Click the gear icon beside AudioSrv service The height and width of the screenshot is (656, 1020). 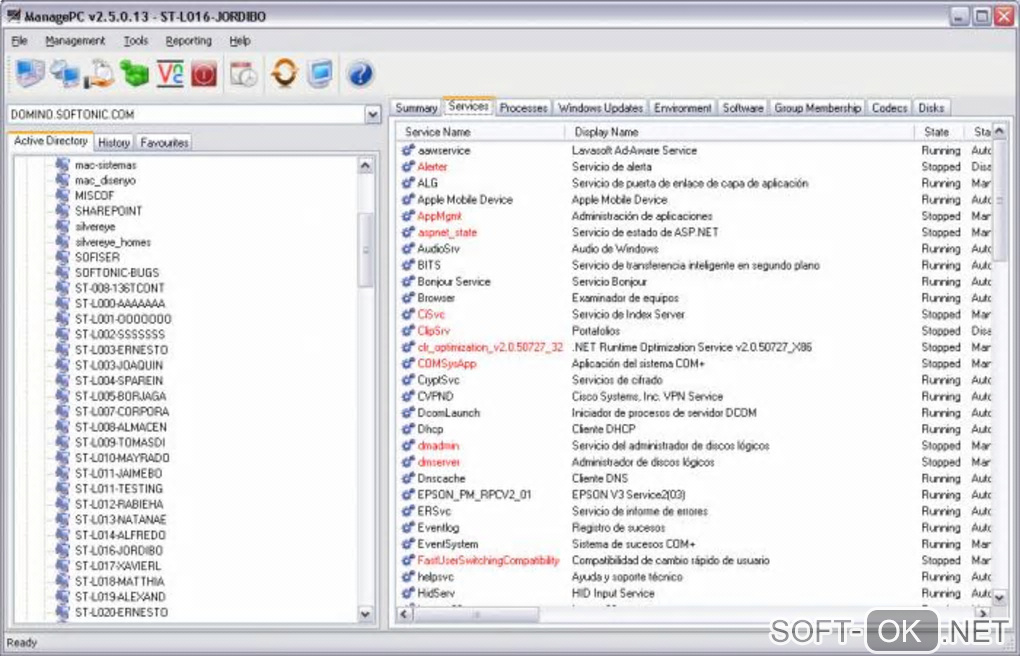(x=408, y=249)
